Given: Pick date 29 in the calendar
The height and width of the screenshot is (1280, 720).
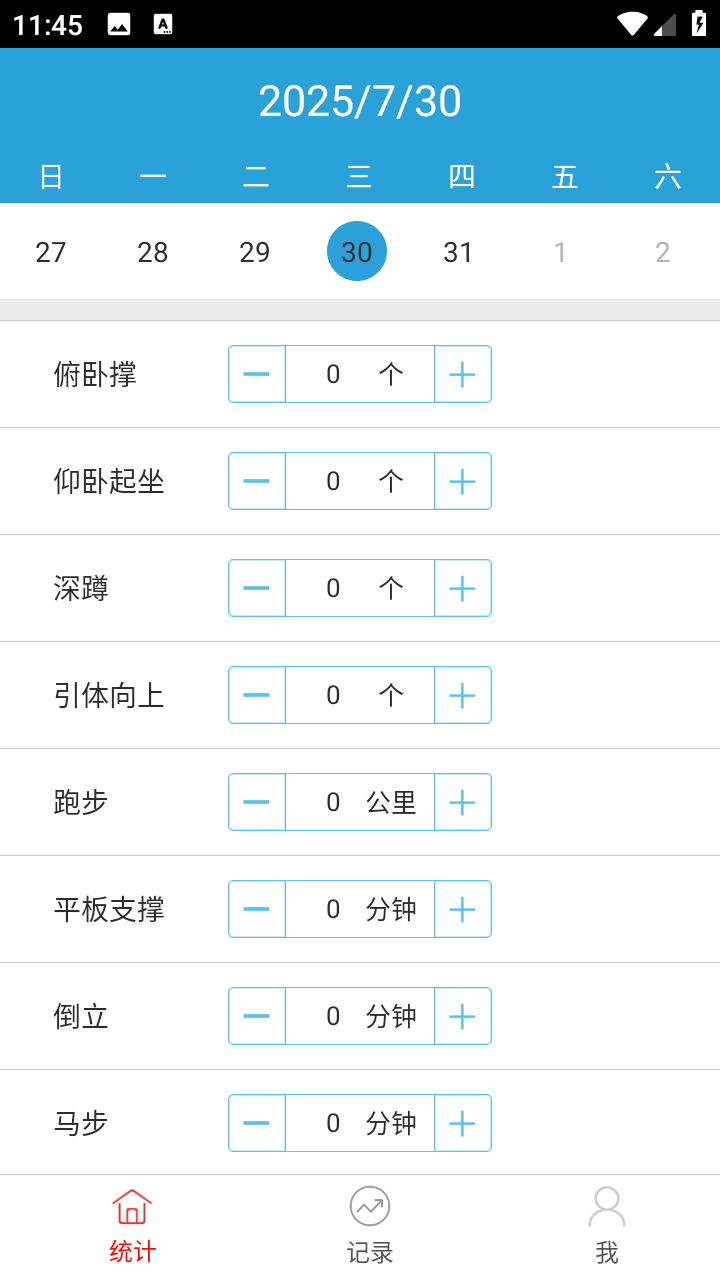Looking at the screenshot, I should [x=255, y=252].
